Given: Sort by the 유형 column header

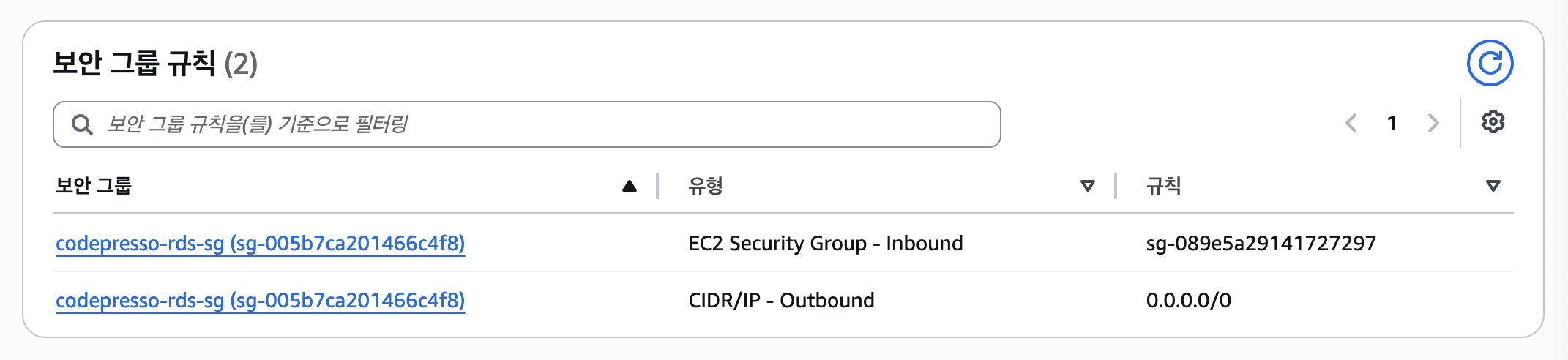Looking at the screenshot, I should (706, 186).
